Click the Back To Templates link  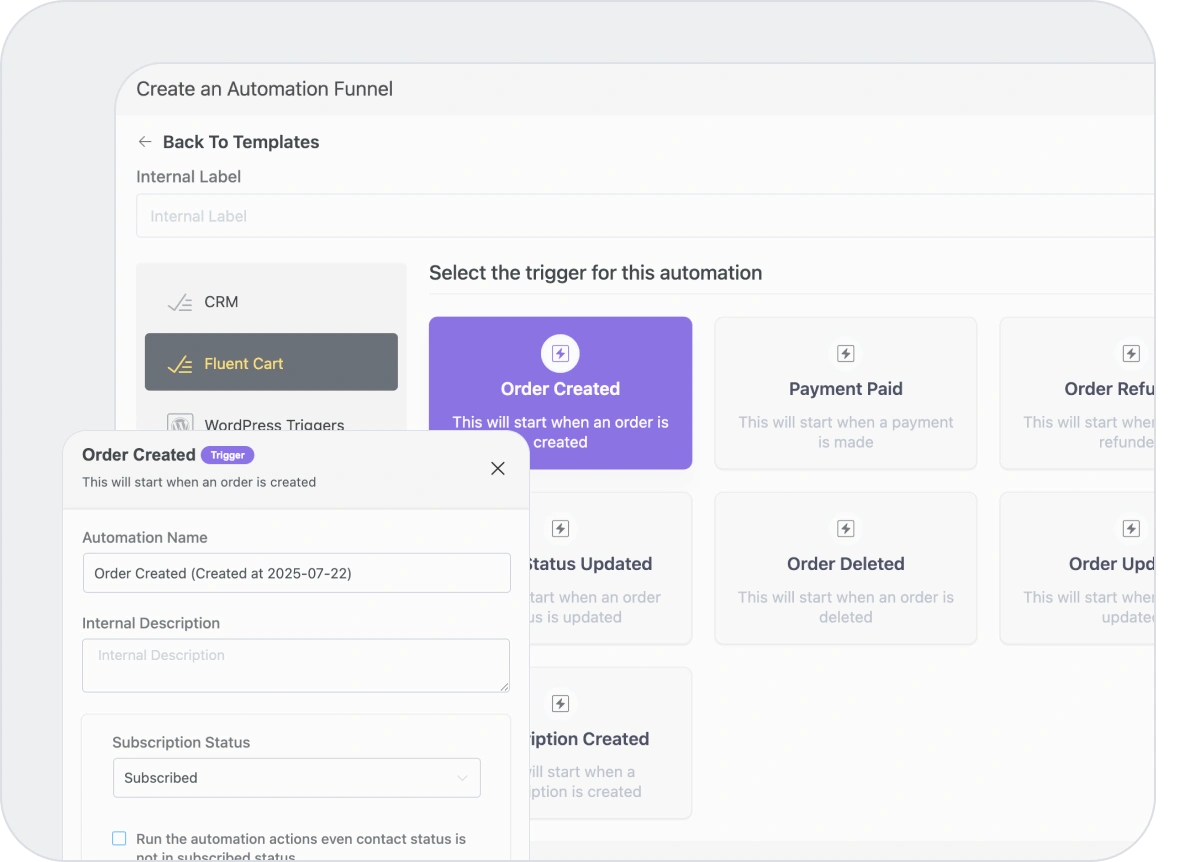point(243,142)
